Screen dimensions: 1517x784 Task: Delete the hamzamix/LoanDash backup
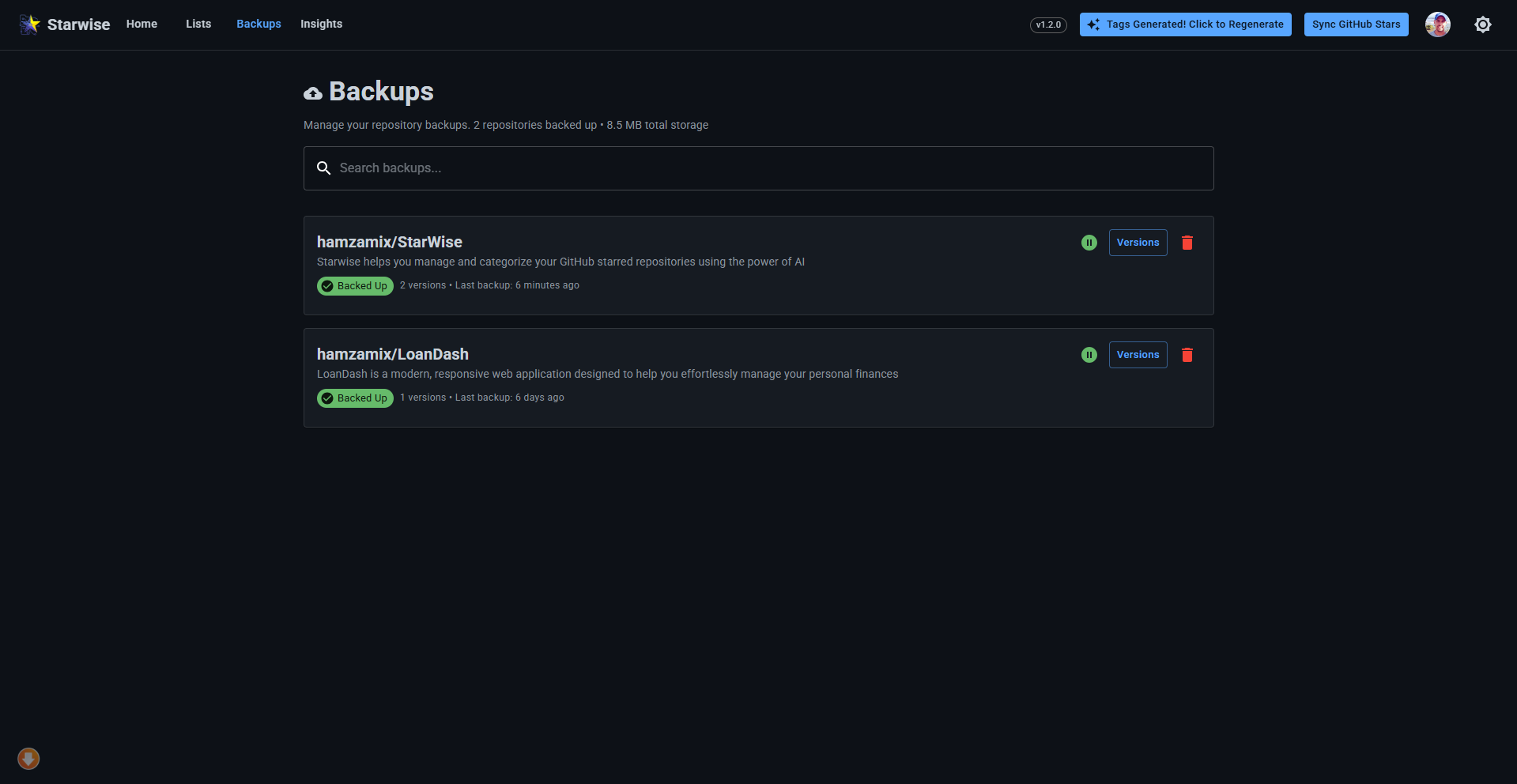pyautogui.click(x=1187, y=355)
